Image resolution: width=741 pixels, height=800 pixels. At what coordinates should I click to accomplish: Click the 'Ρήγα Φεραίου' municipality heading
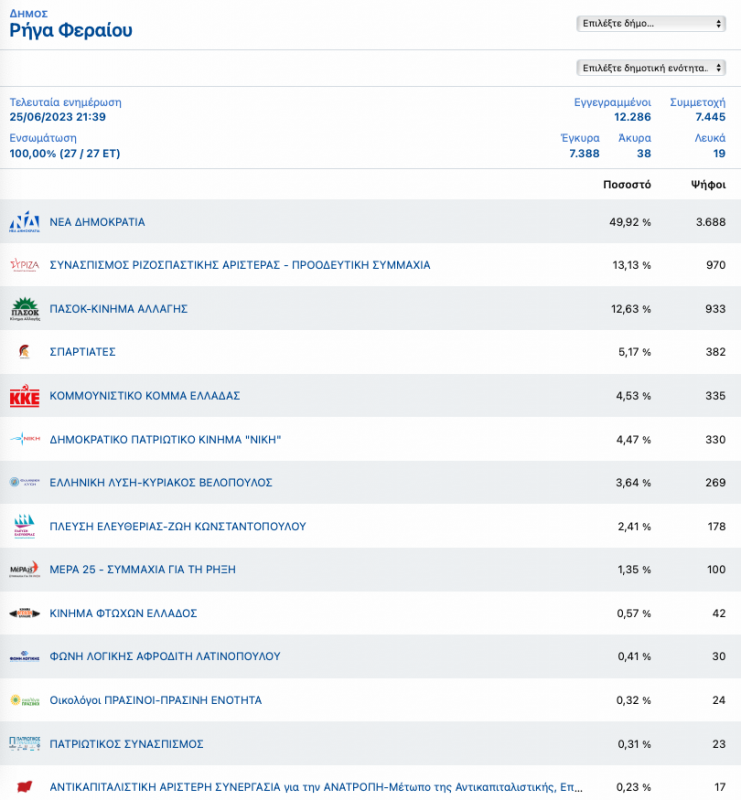(x=71, y=31)
